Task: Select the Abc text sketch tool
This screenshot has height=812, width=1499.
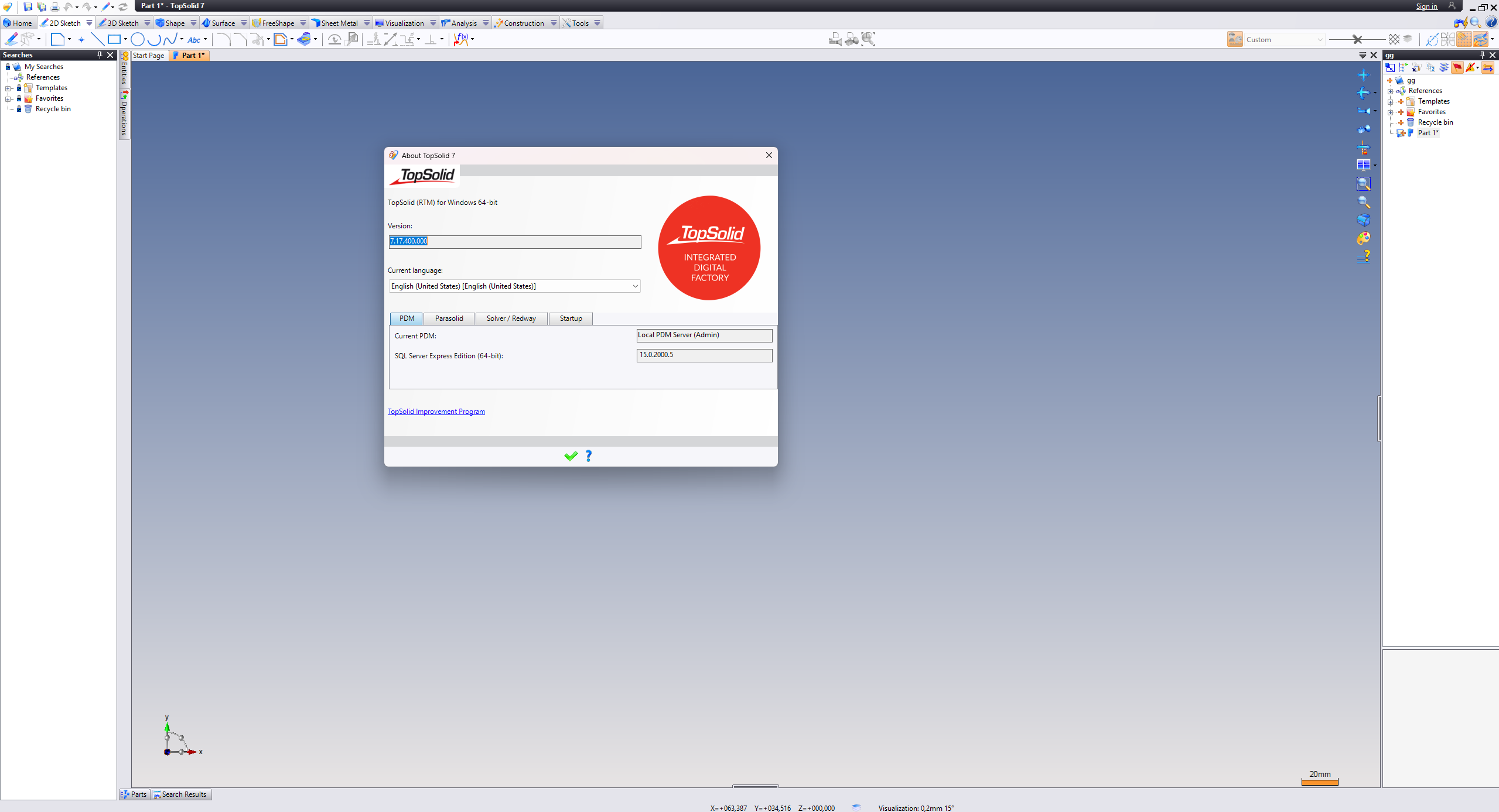Action: click(194, 40)
